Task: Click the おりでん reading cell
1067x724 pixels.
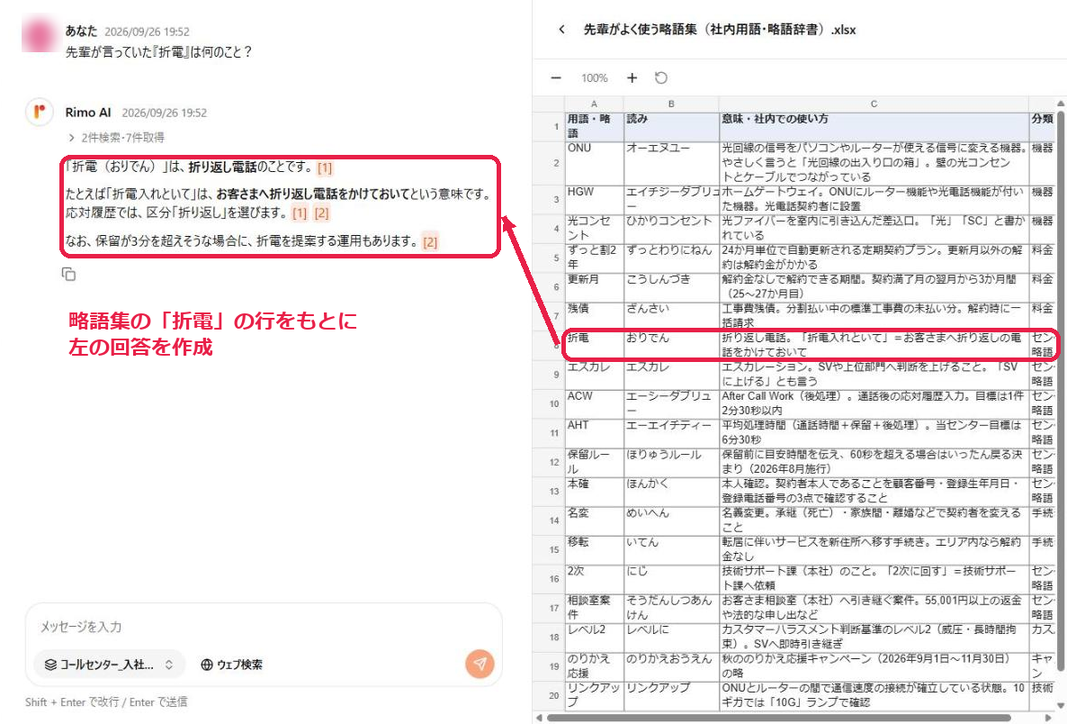Action: [672, 345]
